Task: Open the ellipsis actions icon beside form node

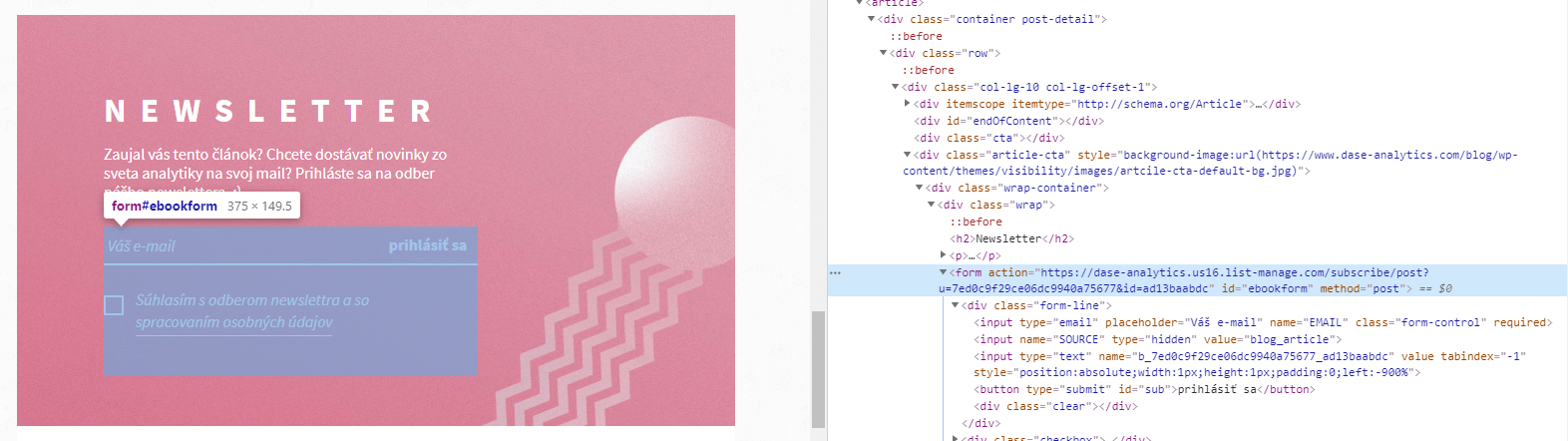Action: (x=835, y=272)
